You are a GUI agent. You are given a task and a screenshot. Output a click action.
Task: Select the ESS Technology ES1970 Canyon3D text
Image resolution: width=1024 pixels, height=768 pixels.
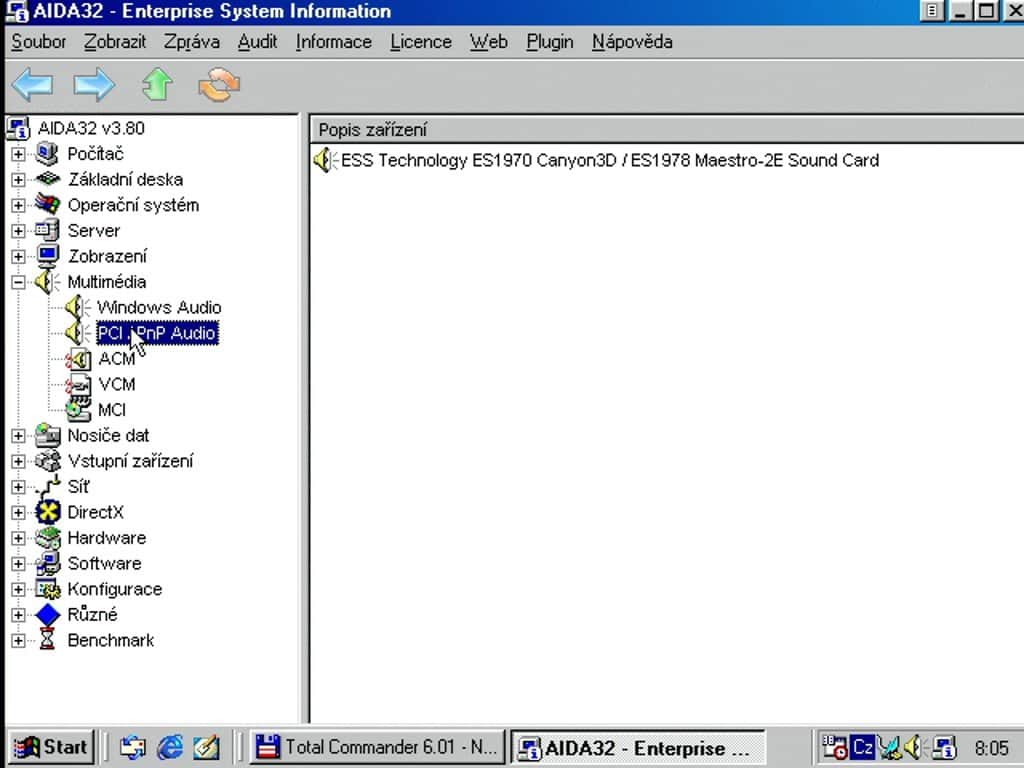[x=479, y=160]
